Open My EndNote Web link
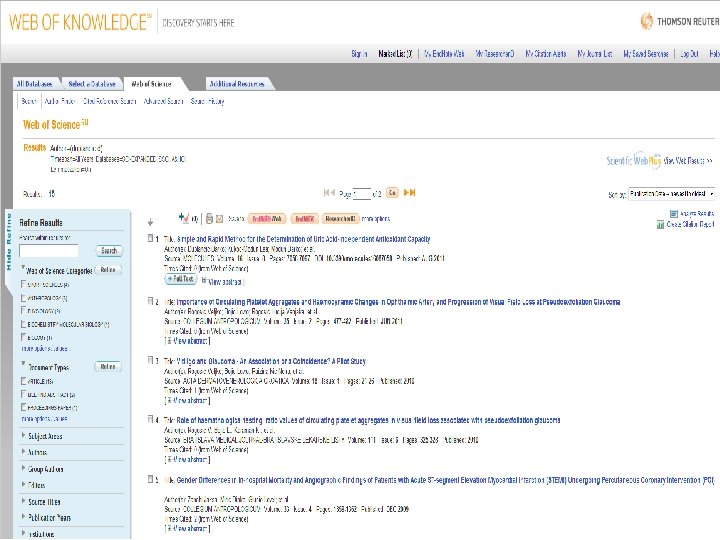Viewport: 720px width, 540px height. (444, 54)
